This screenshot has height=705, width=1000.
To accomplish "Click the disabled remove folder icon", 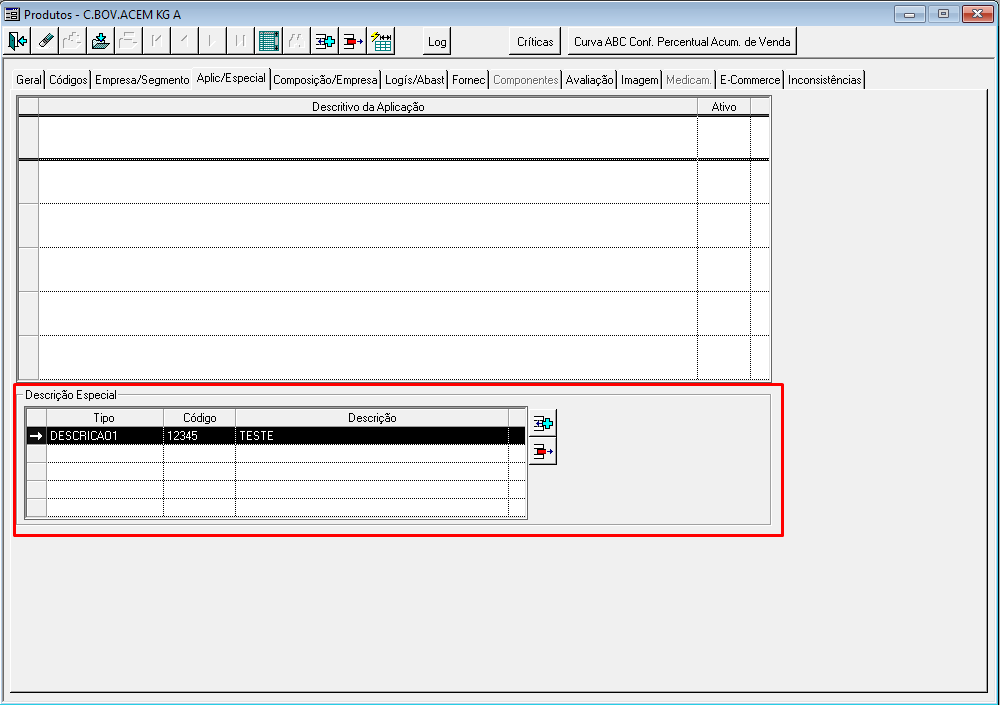I will (128, 41).
